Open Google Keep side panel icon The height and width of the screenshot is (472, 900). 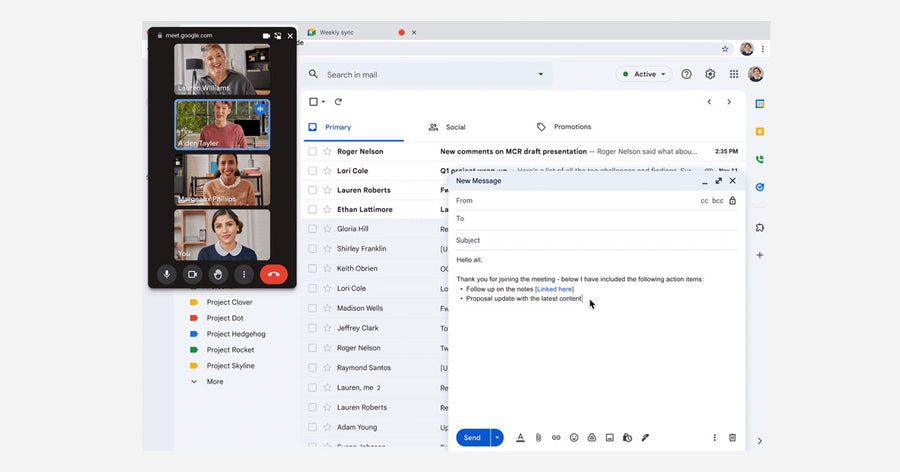(x=760, y=131)
